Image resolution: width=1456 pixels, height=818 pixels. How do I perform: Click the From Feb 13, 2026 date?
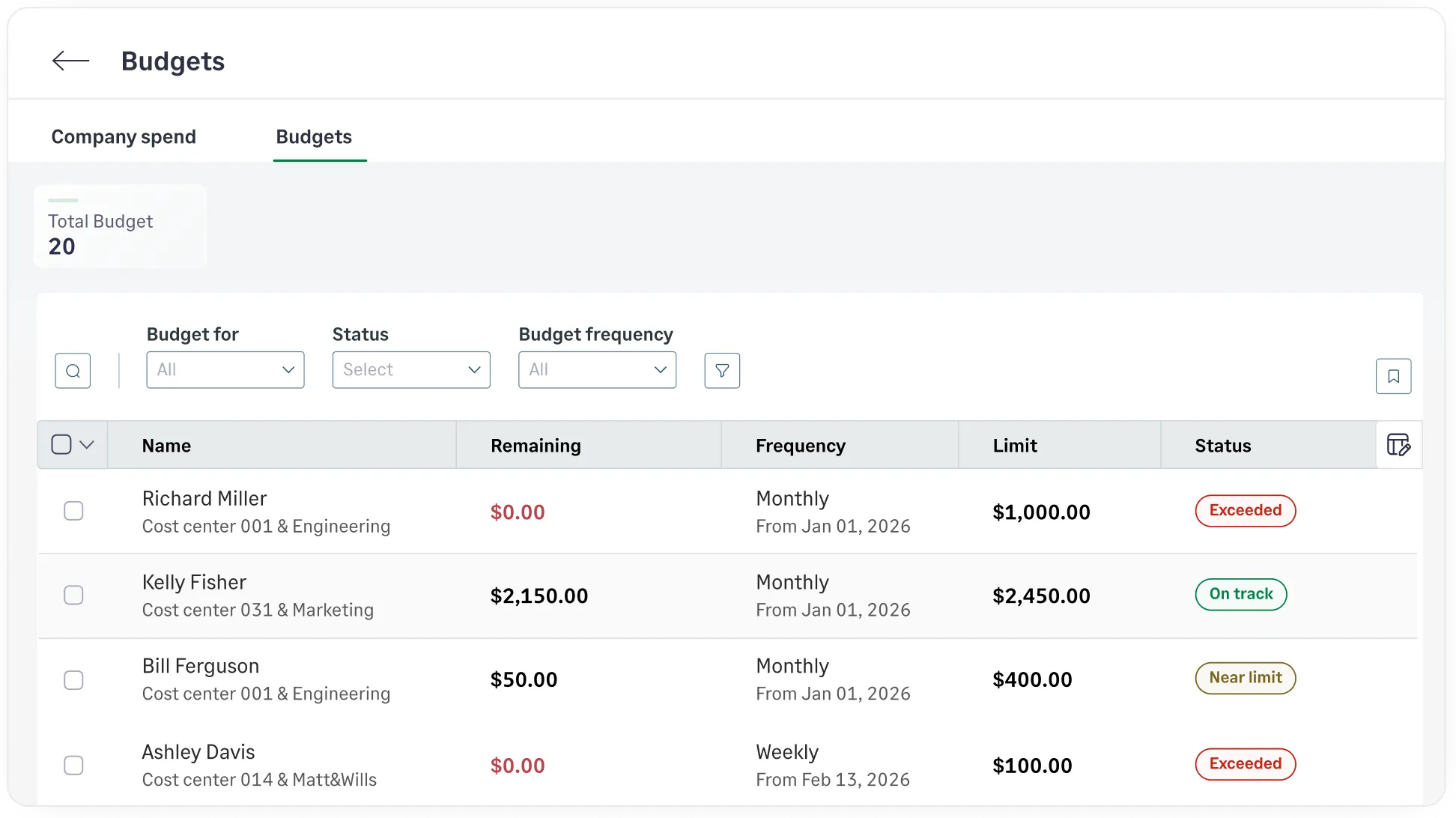(833, 780)
